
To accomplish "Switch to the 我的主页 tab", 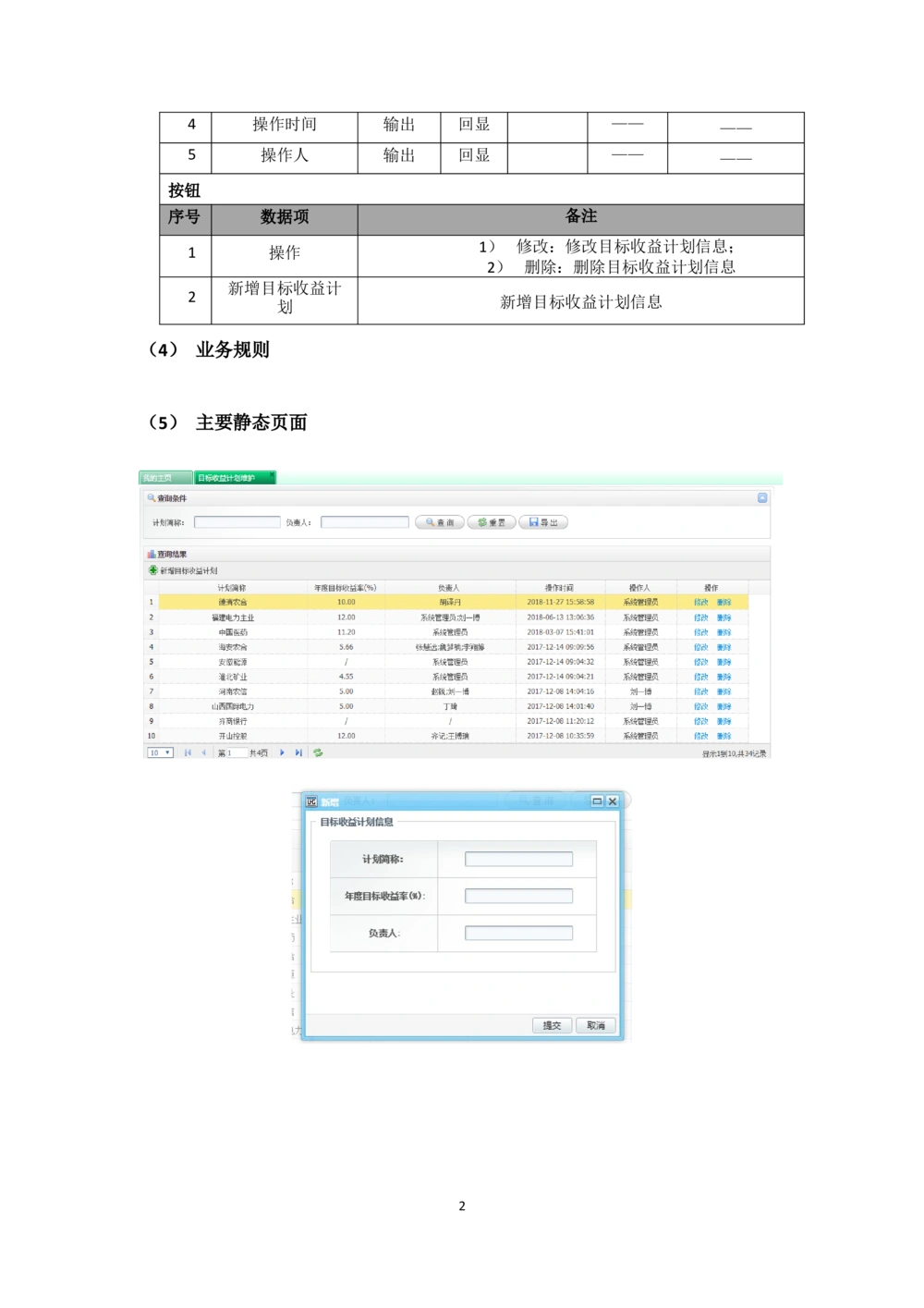I will click(158, 478).
